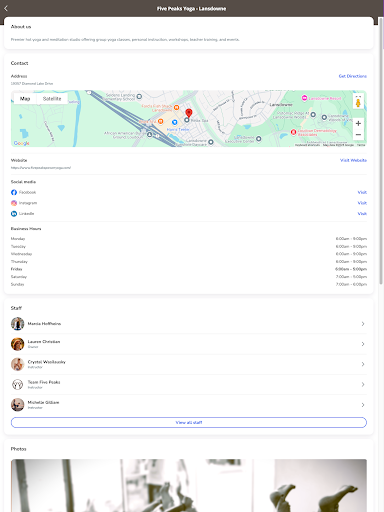Image resolution: width=384 pixels, height=512 pixels.
Task: Switch map to Satellite view
Action: (x=52, y=99)
